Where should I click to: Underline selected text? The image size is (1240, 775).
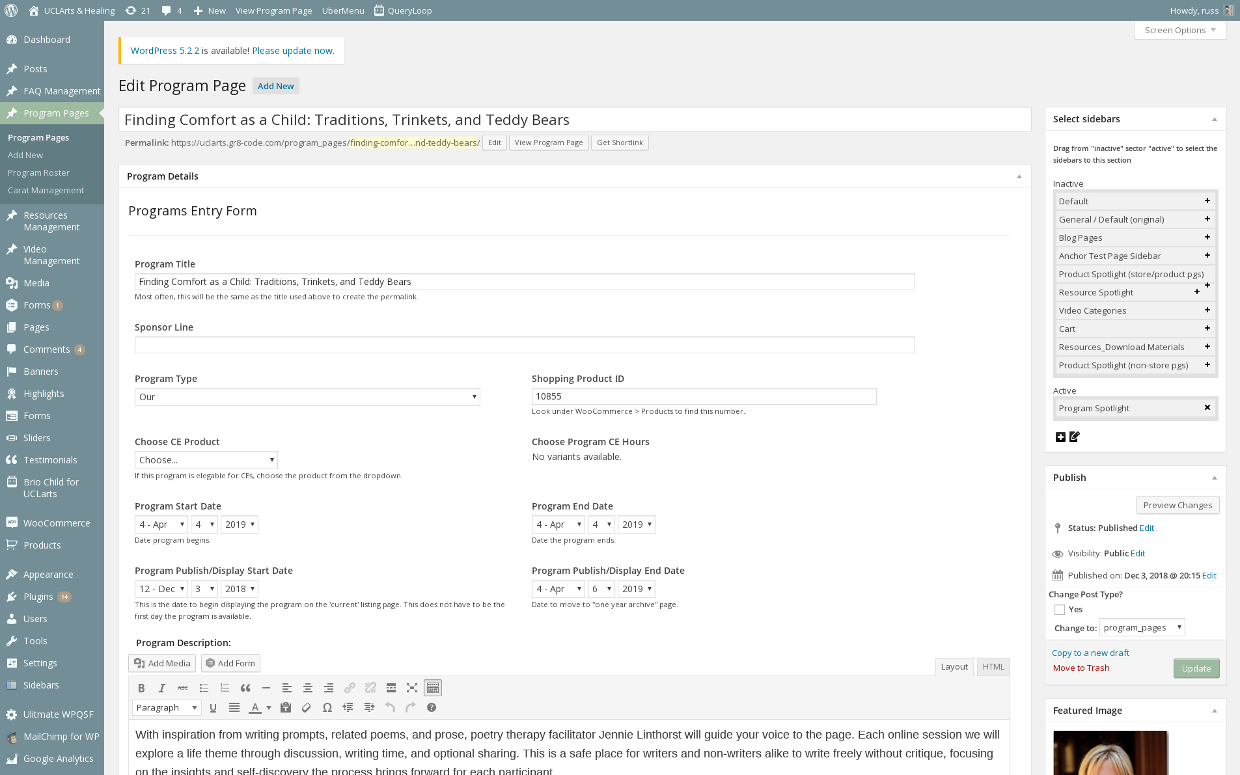click(x=213, y=708)
